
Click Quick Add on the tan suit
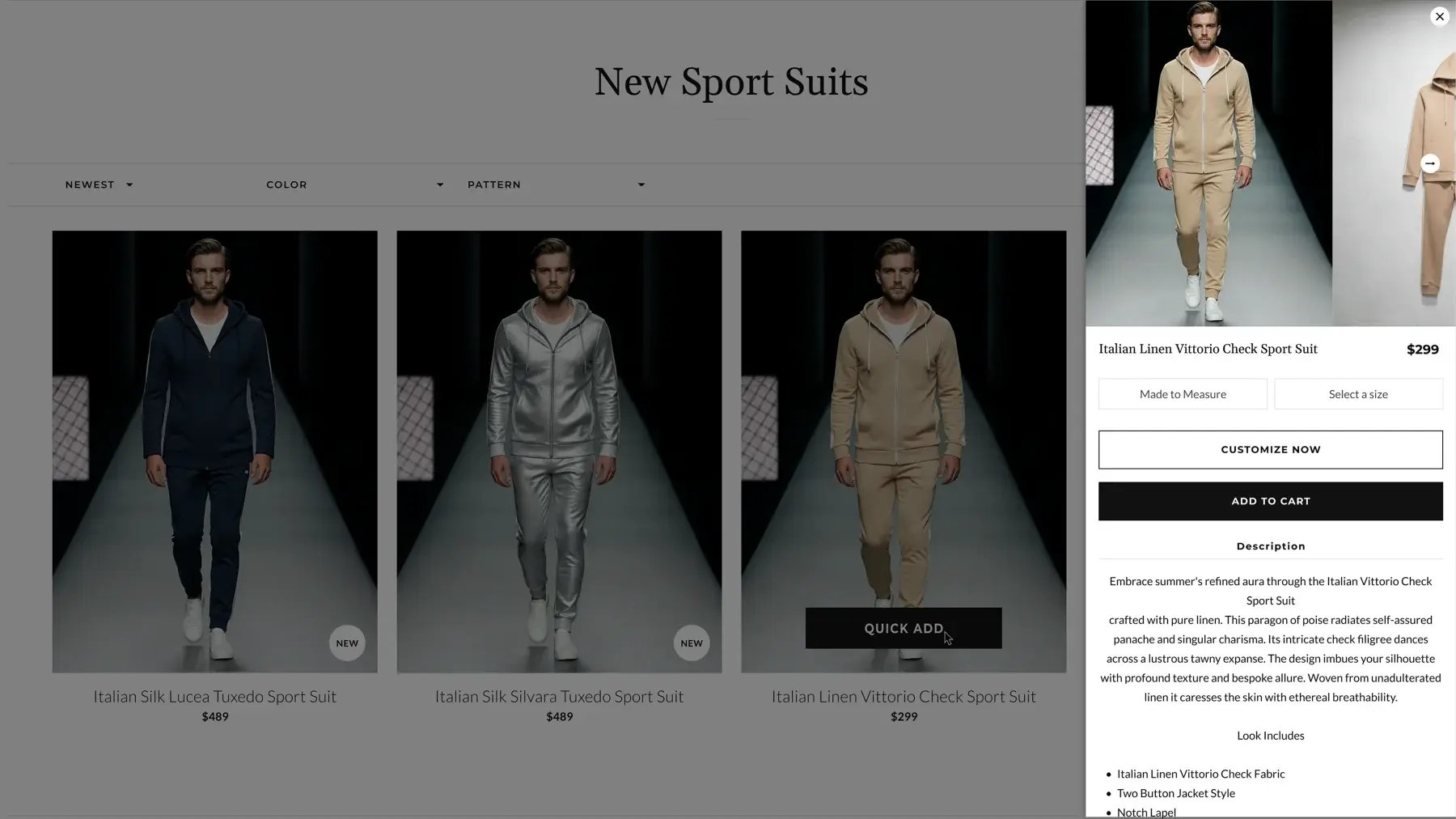pyautogui.click(x=904, y=628)
